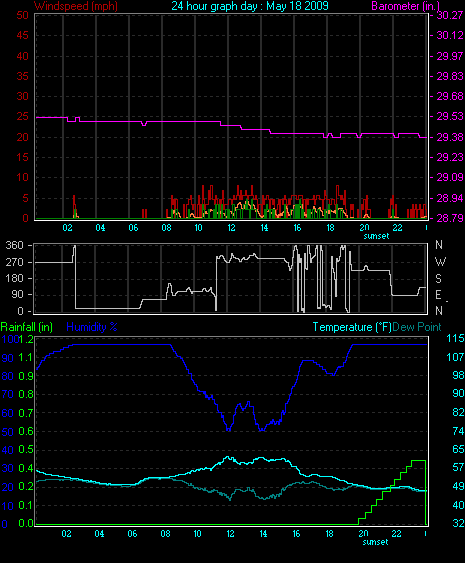Select rainfall axis value 0.4
This screenshot has height=563, width=465.
point(25,468)
